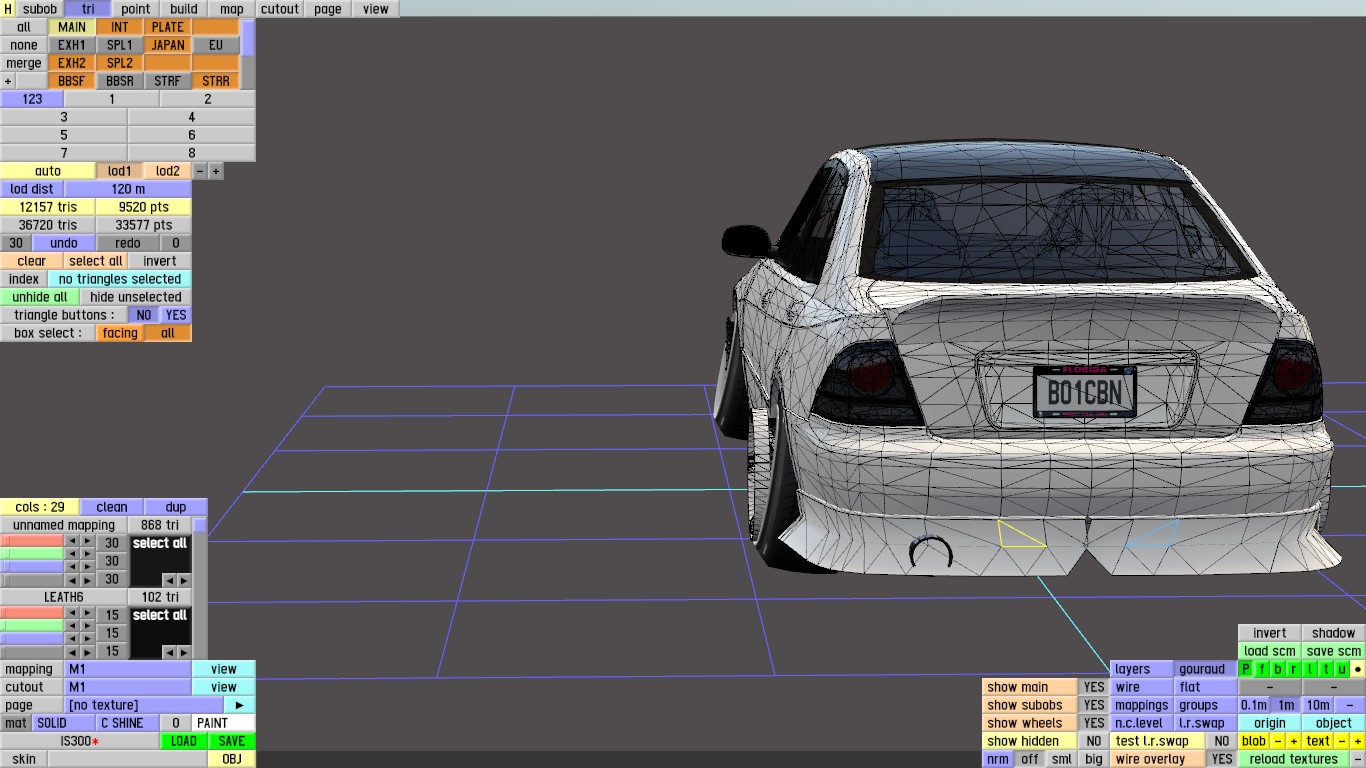Viewport: 1366px width, 768px height.
Task: Click reload textures button
Action: coord(1293,759)
